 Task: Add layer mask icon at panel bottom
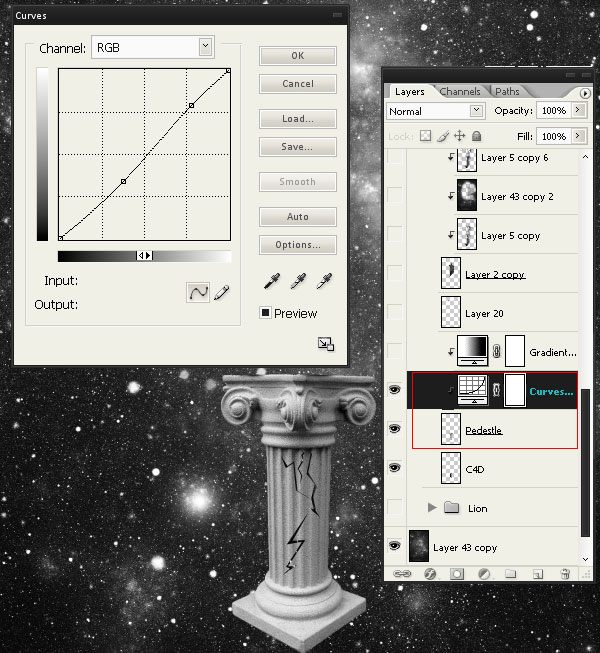(457, 574)
